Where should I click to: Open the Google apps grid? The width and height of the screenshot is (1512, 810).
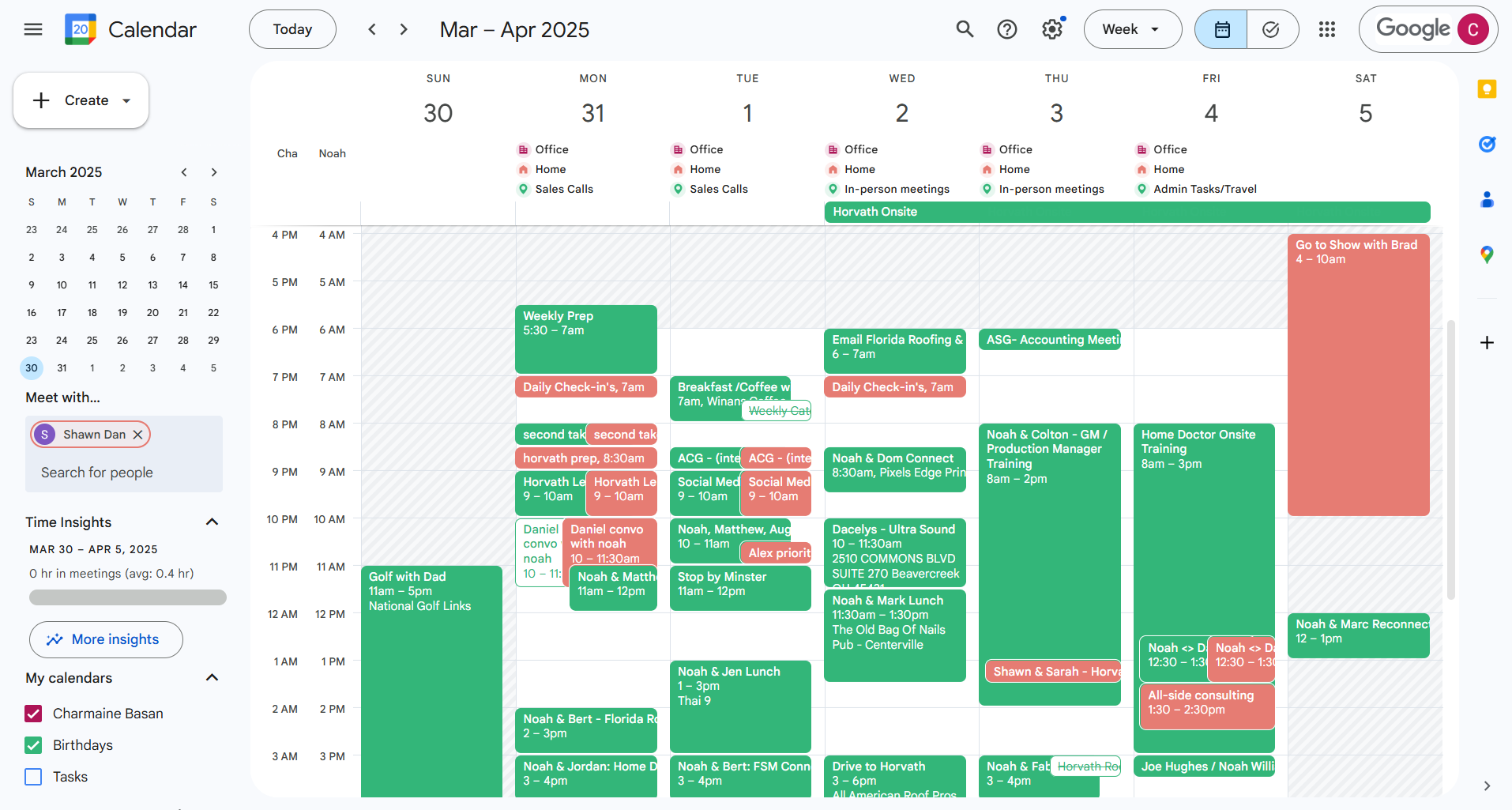coord(1327,29)
